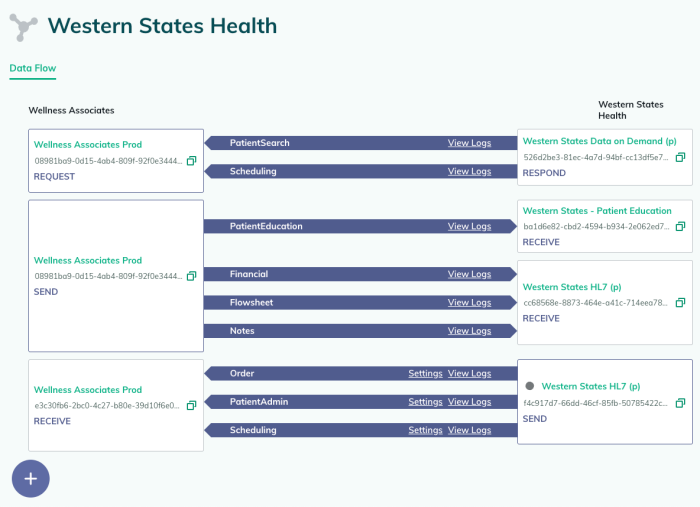This screenshot has width=700, height=507.
Task: Click the network logo beside Western States Health
Action: (23, 27)
